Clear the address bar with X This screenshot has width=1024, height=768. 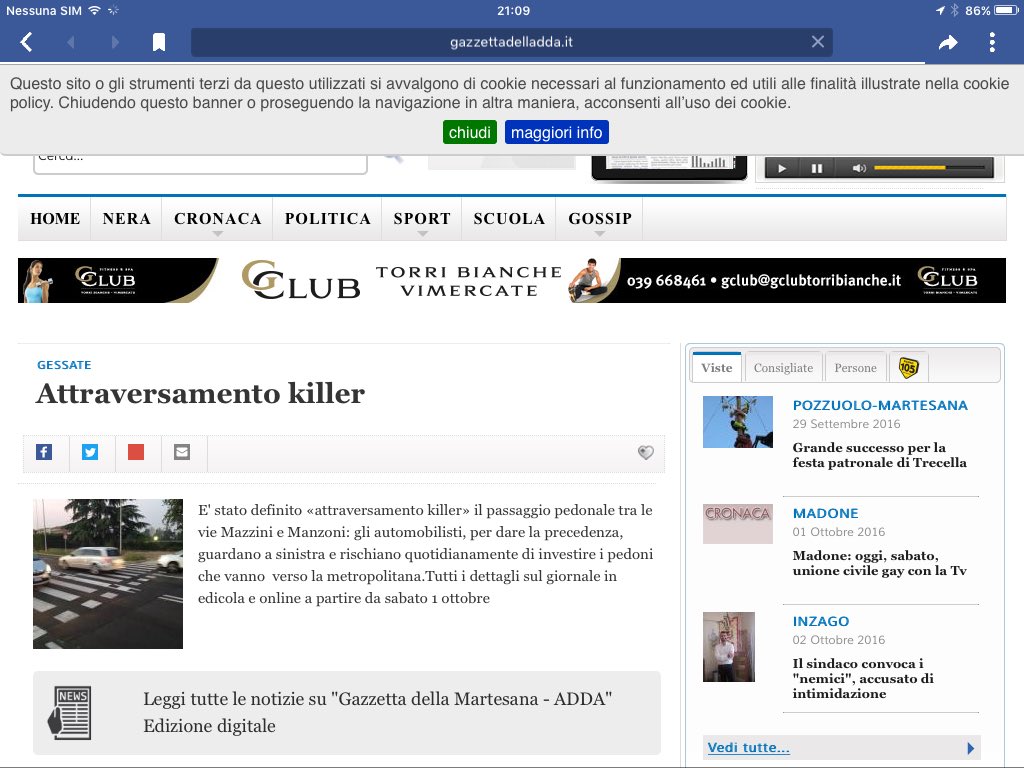tap(818, 42)
